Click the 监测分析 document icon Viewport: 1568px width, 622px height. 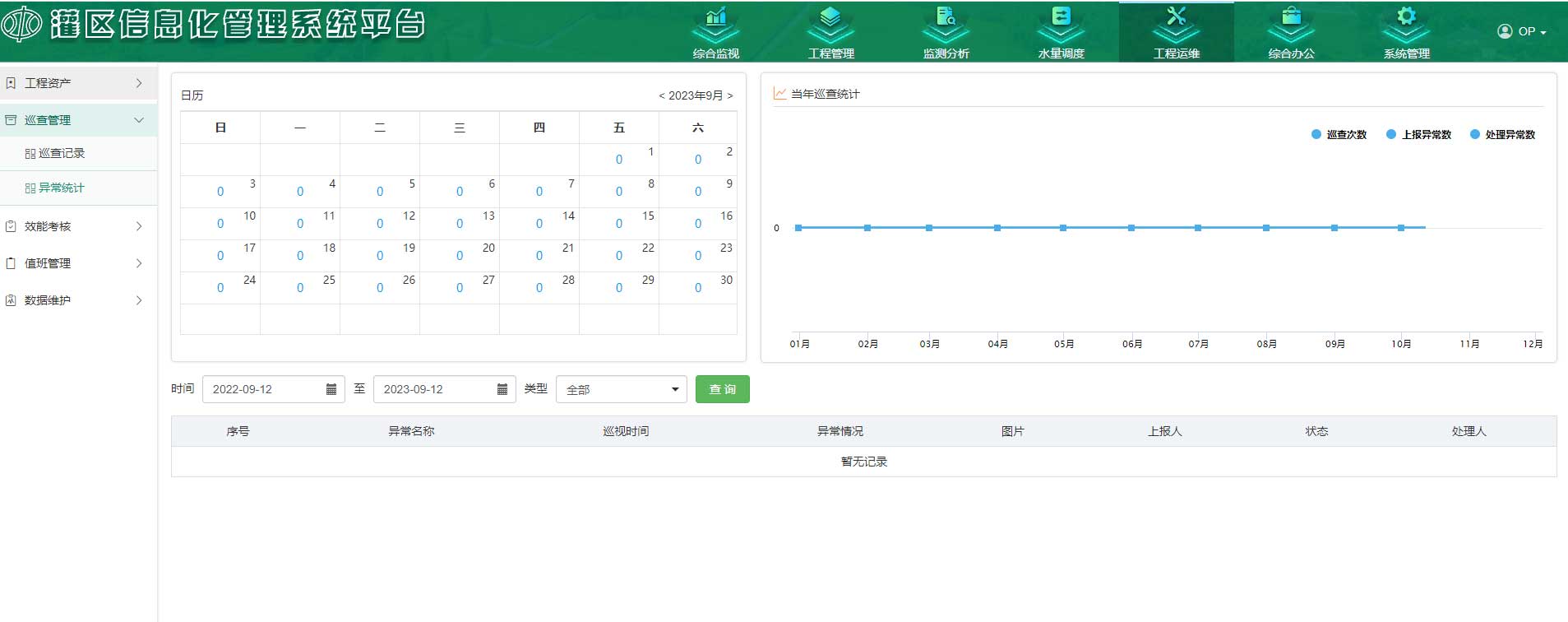point(946,18)
